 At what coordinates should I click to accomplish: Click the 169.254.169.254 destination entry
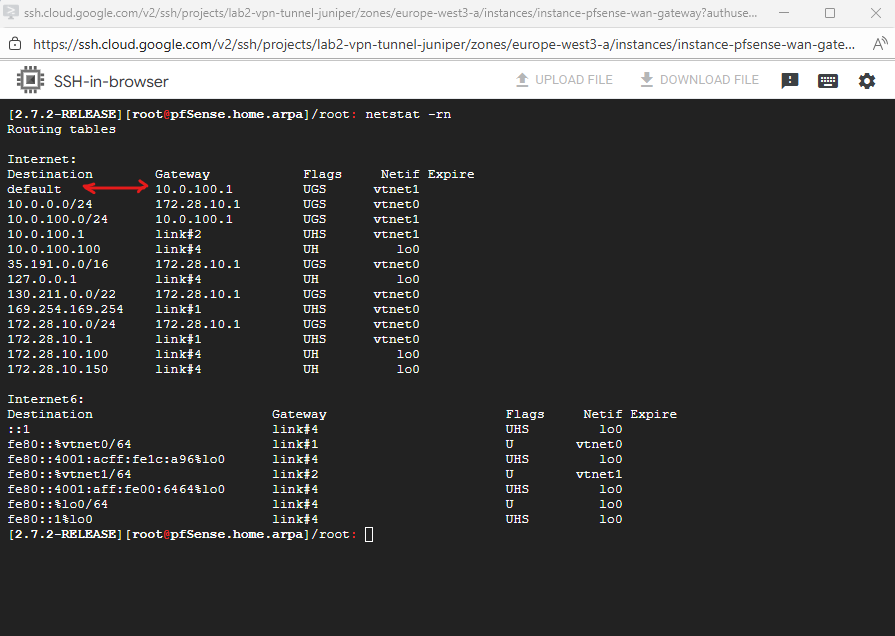[66, 309]
